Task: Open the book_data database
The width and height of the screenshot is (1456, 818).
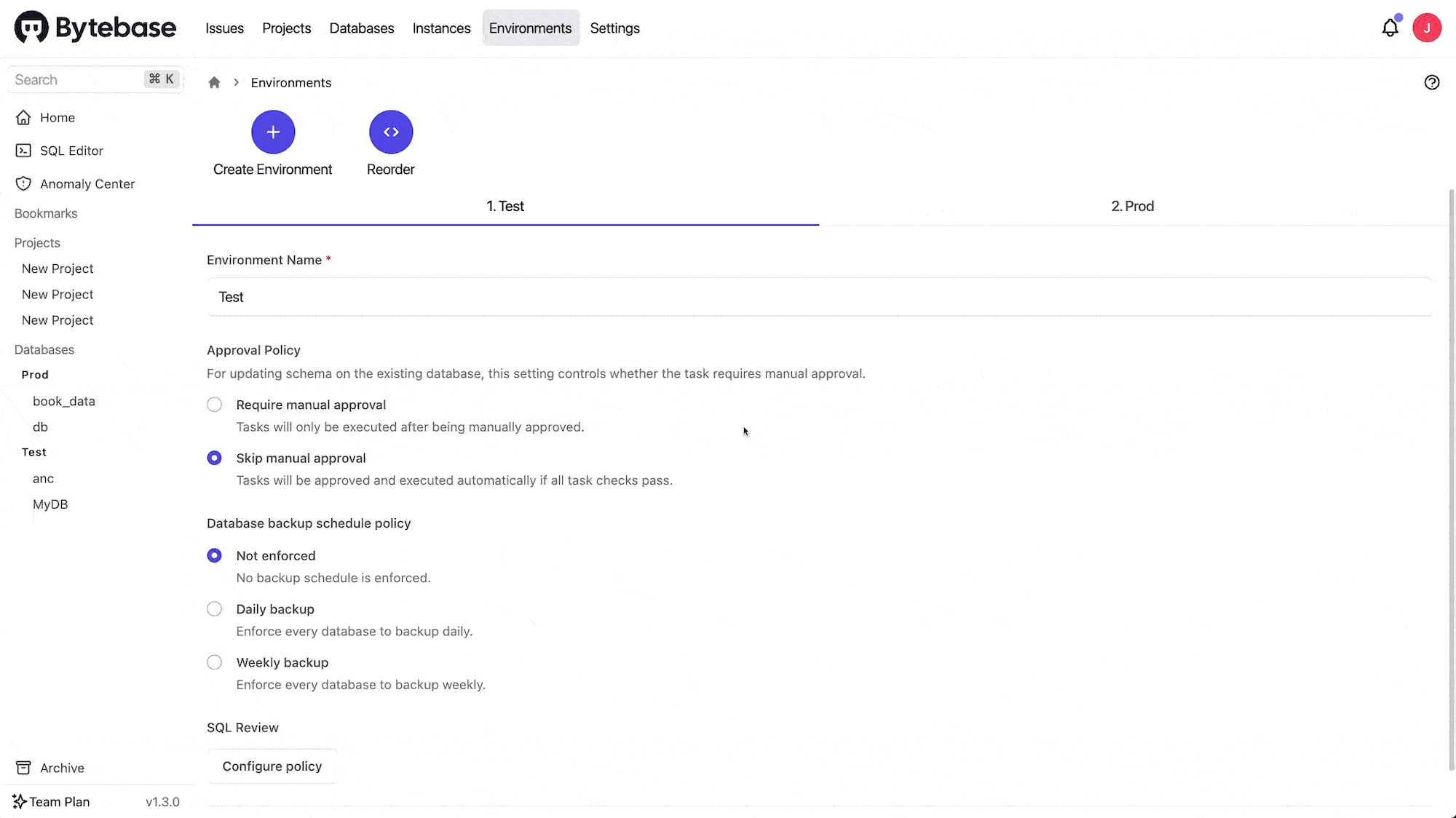Action: (64, 401)
